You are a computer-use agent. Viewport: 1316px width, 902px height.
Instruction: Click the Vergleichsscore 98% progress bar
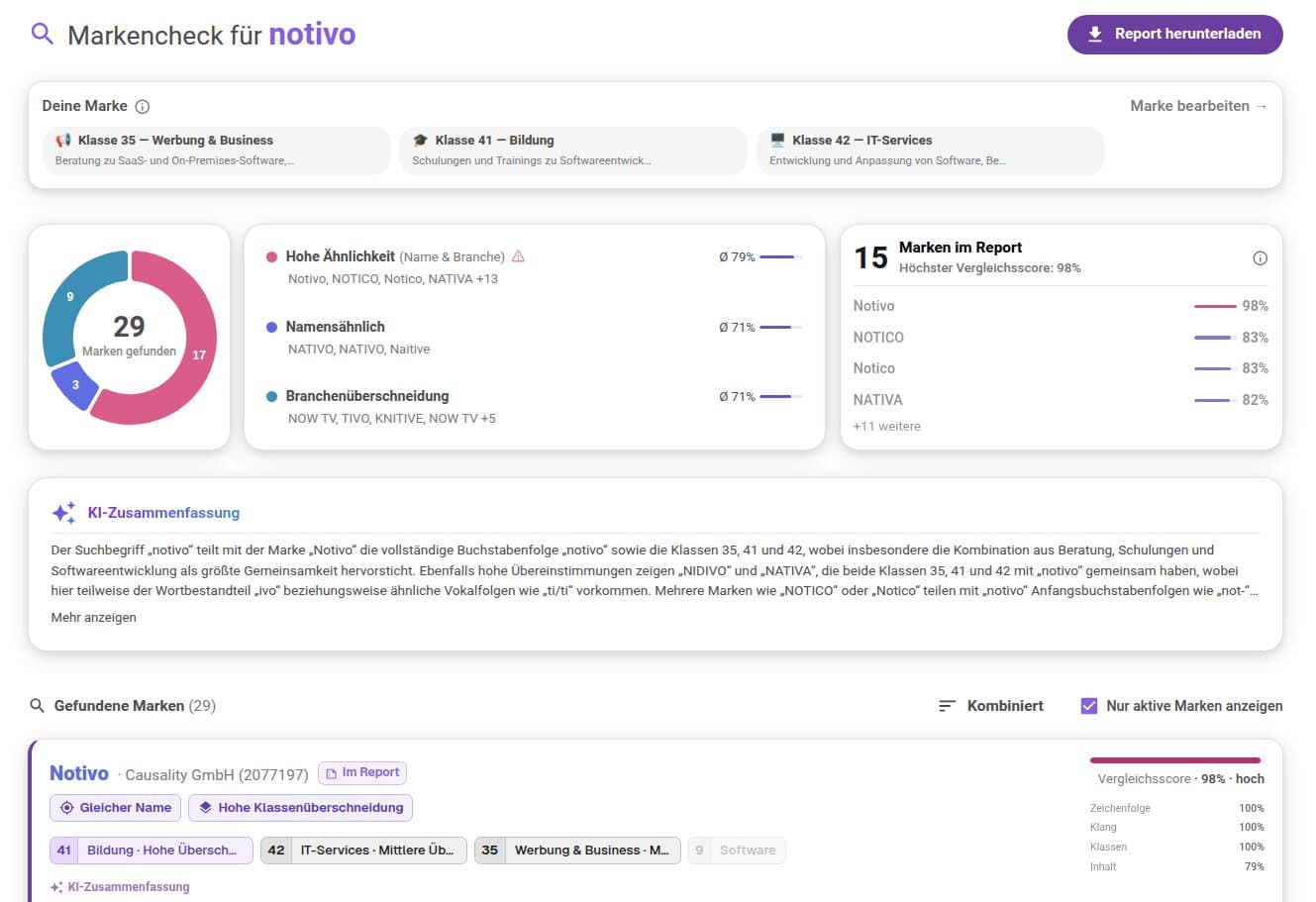[1175, 760]
